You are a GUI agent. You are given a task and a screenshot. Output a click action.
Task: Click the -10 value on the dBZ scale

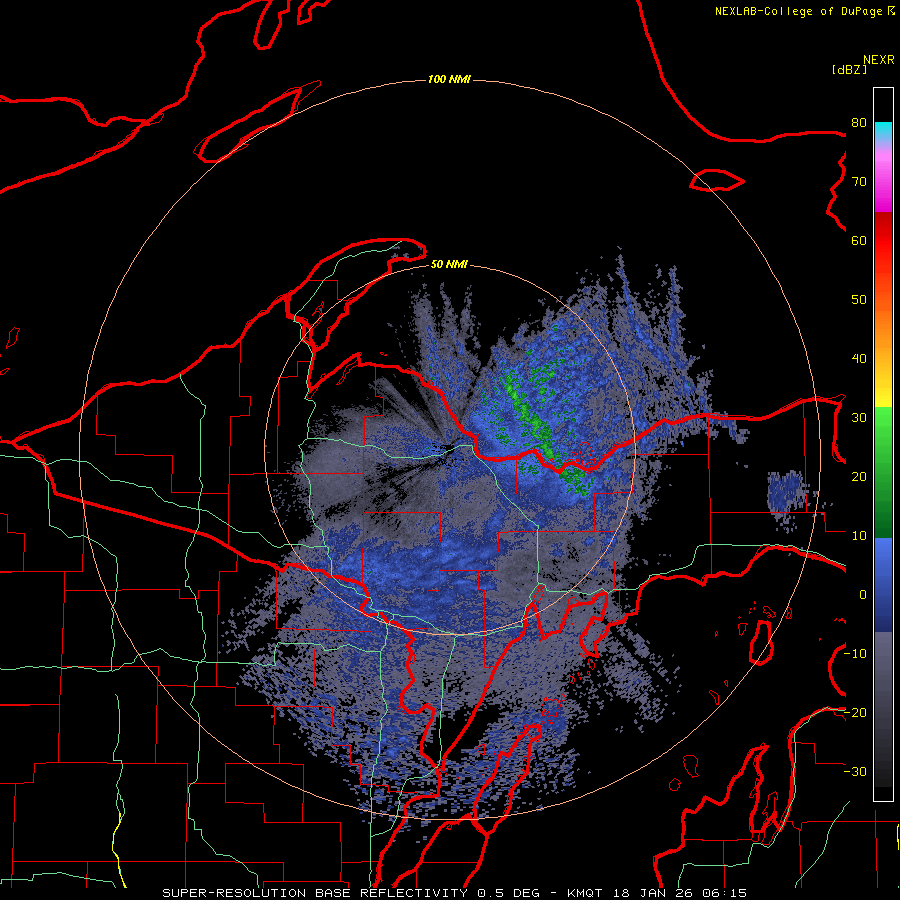[855, 654]
